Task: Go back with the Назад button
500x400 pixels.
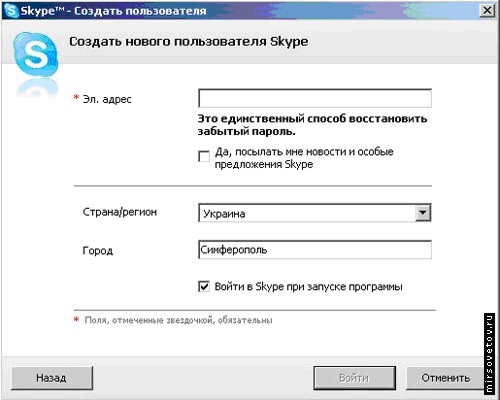Action: click(x=52, y=378)
